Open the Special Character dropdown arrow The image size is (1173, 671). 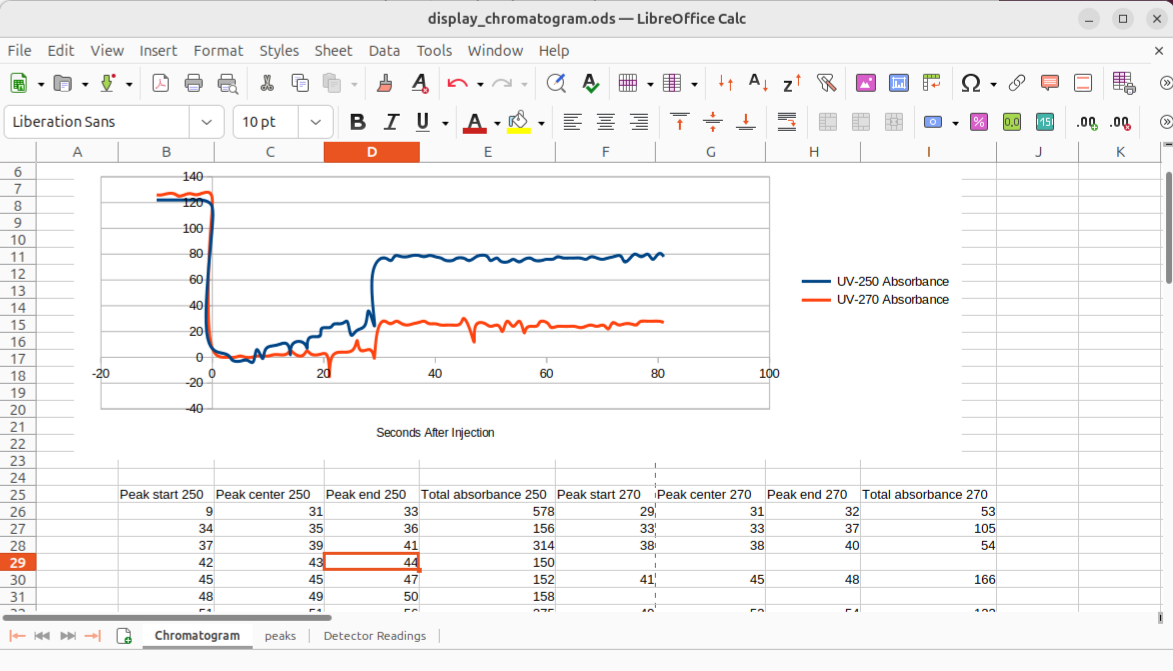coord(993,84)
